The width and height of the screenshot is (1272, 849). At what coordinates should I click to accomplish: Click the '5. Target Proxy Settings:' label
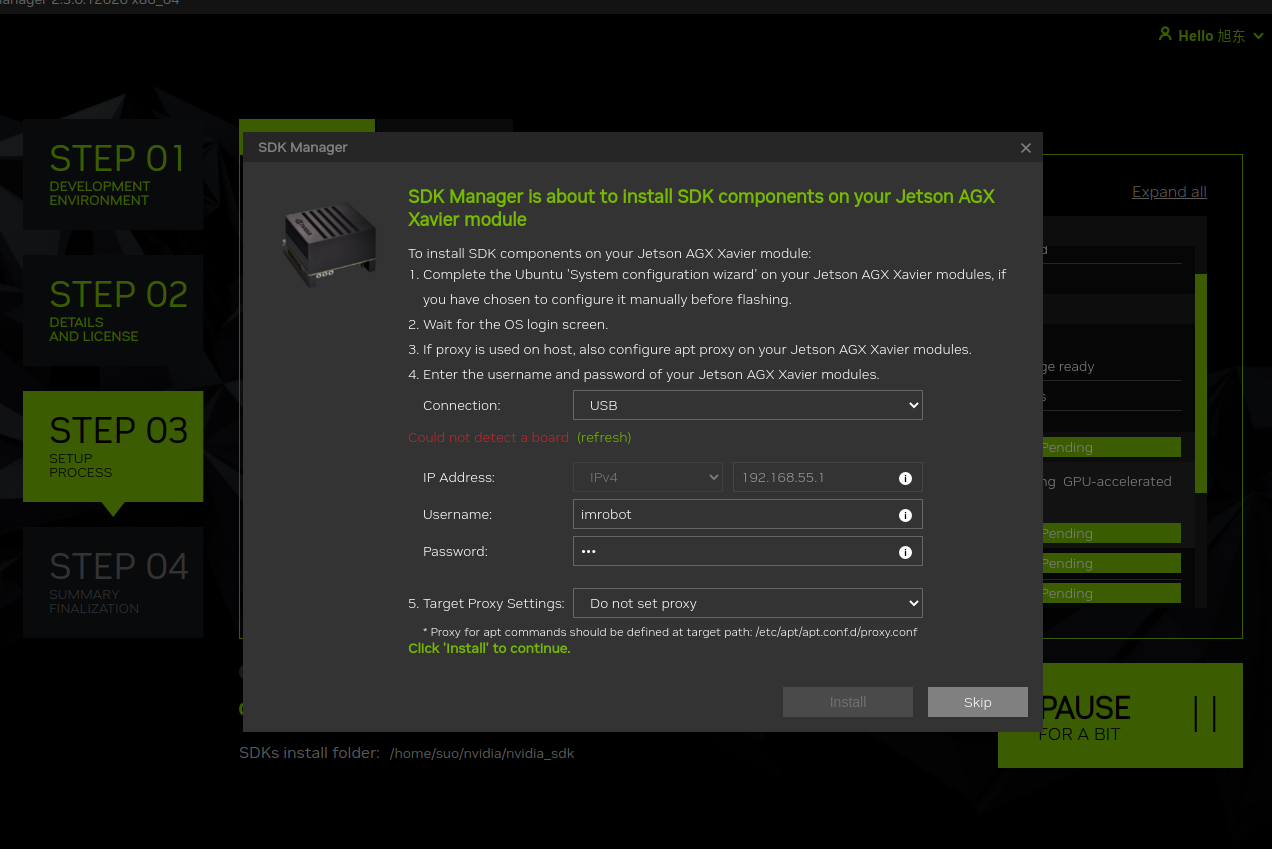point(486,603)
